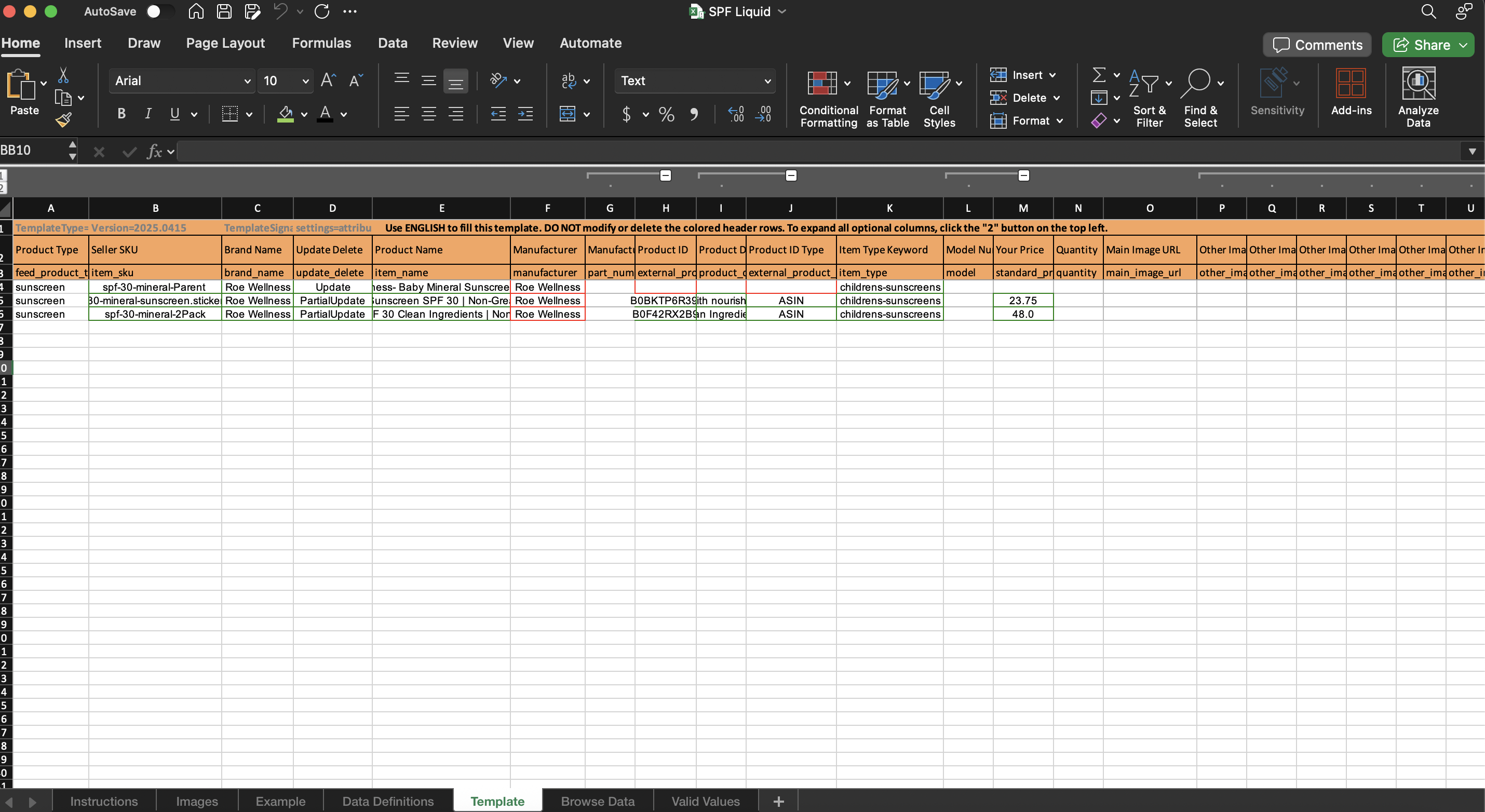Decrease indent of the cell
This screenshot has width=1485, height=812.
498,114
